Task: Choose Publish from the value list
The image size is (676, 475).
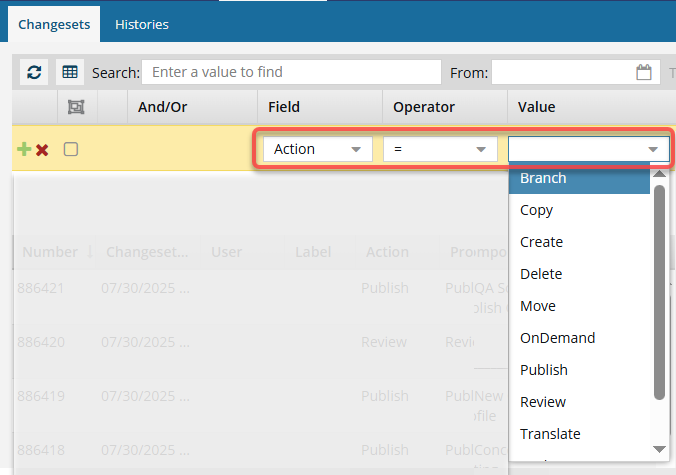Action: tap(543, 370)
